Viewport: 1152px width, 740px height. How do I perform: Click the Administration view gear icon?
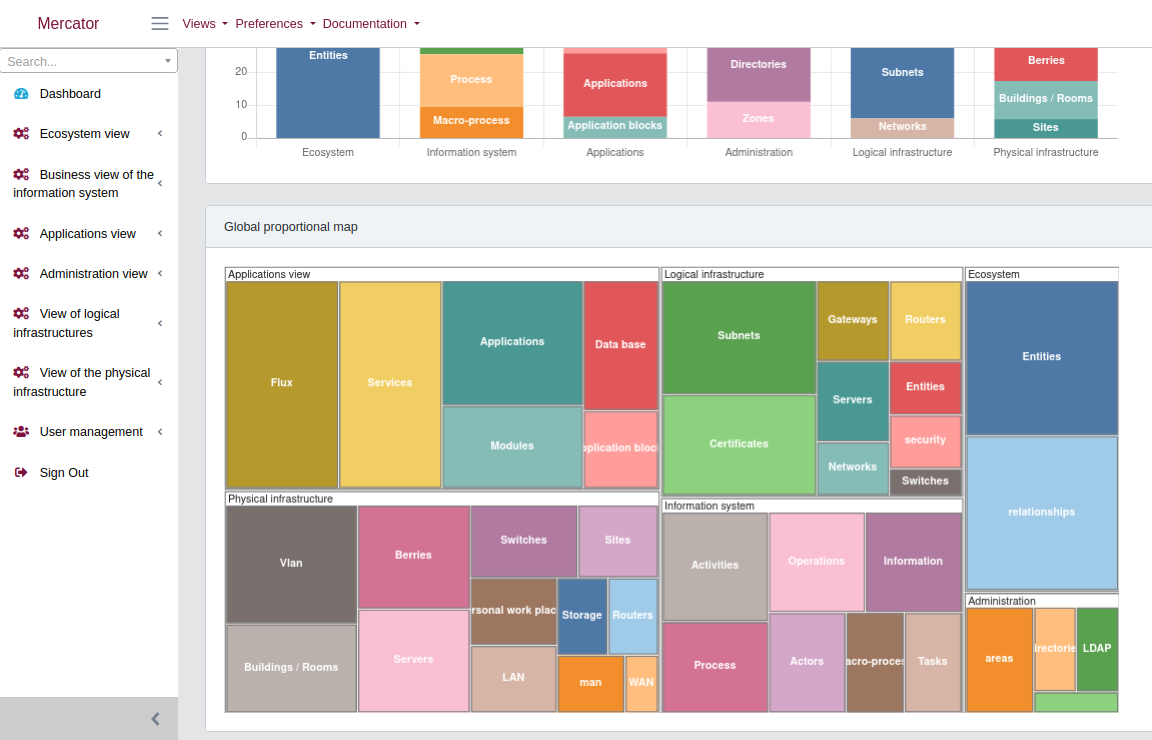point(21,273)
